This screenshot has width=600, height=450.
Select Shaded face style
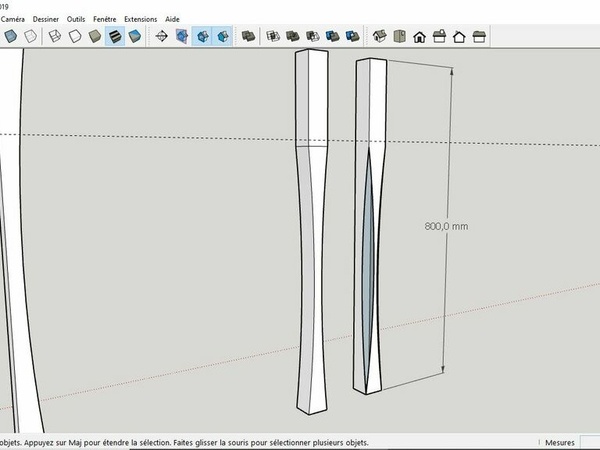tap(94, 36)
